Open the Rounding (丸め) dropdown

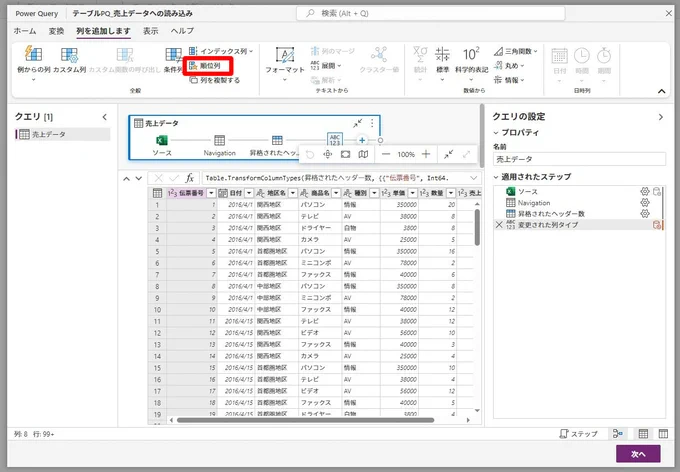tap(509, 66)
